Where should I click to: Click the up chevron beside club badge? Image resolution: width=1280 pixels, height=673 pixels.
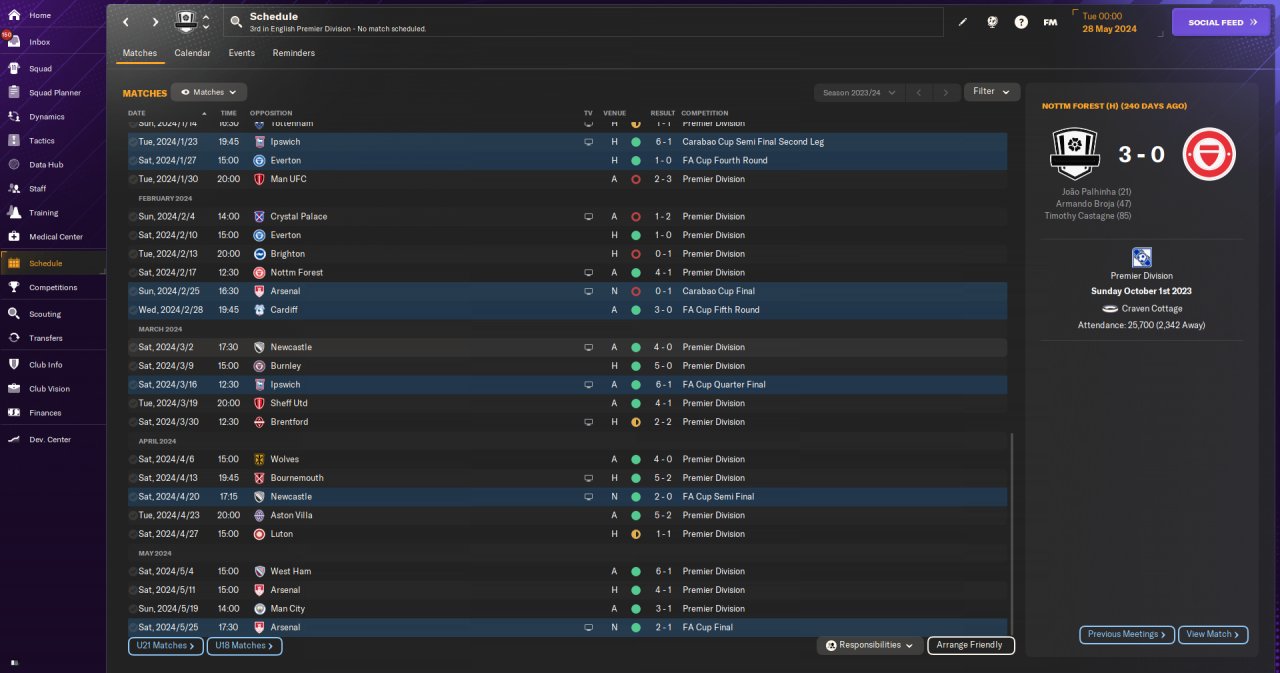click(206, 17)
